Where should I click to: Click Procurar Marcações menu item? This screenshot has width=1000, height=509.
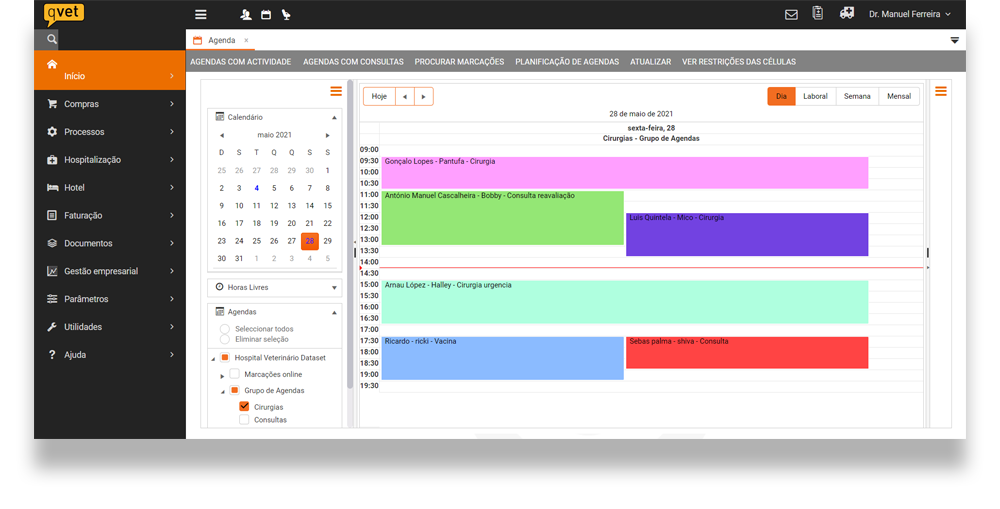click(x=459, y=62)
